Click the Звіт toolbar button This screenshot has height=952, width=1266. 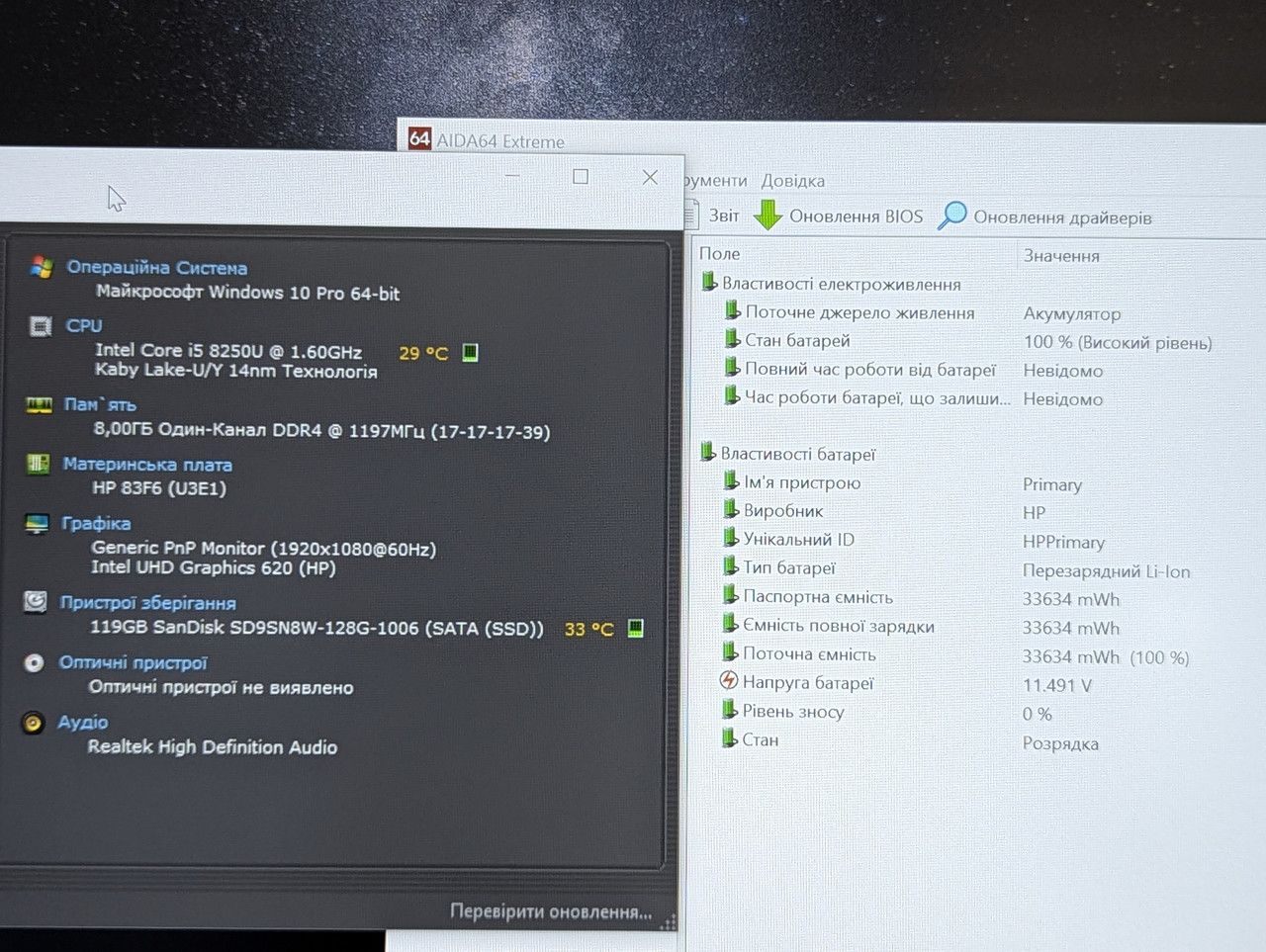pyautogui.click(x=712, y=215)
